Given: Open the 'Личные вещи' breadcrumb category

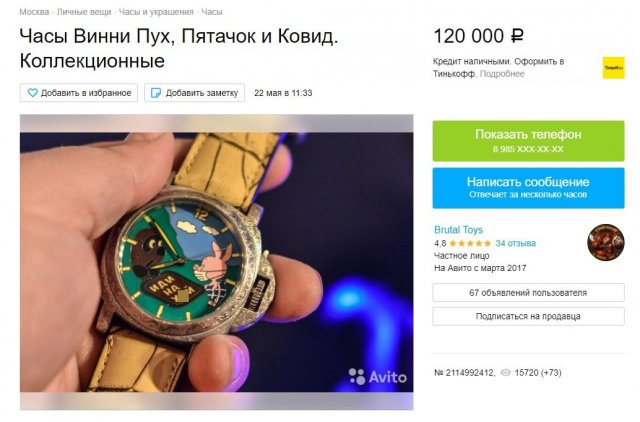Looking at the screenshot, I should [x=83, y=11].
